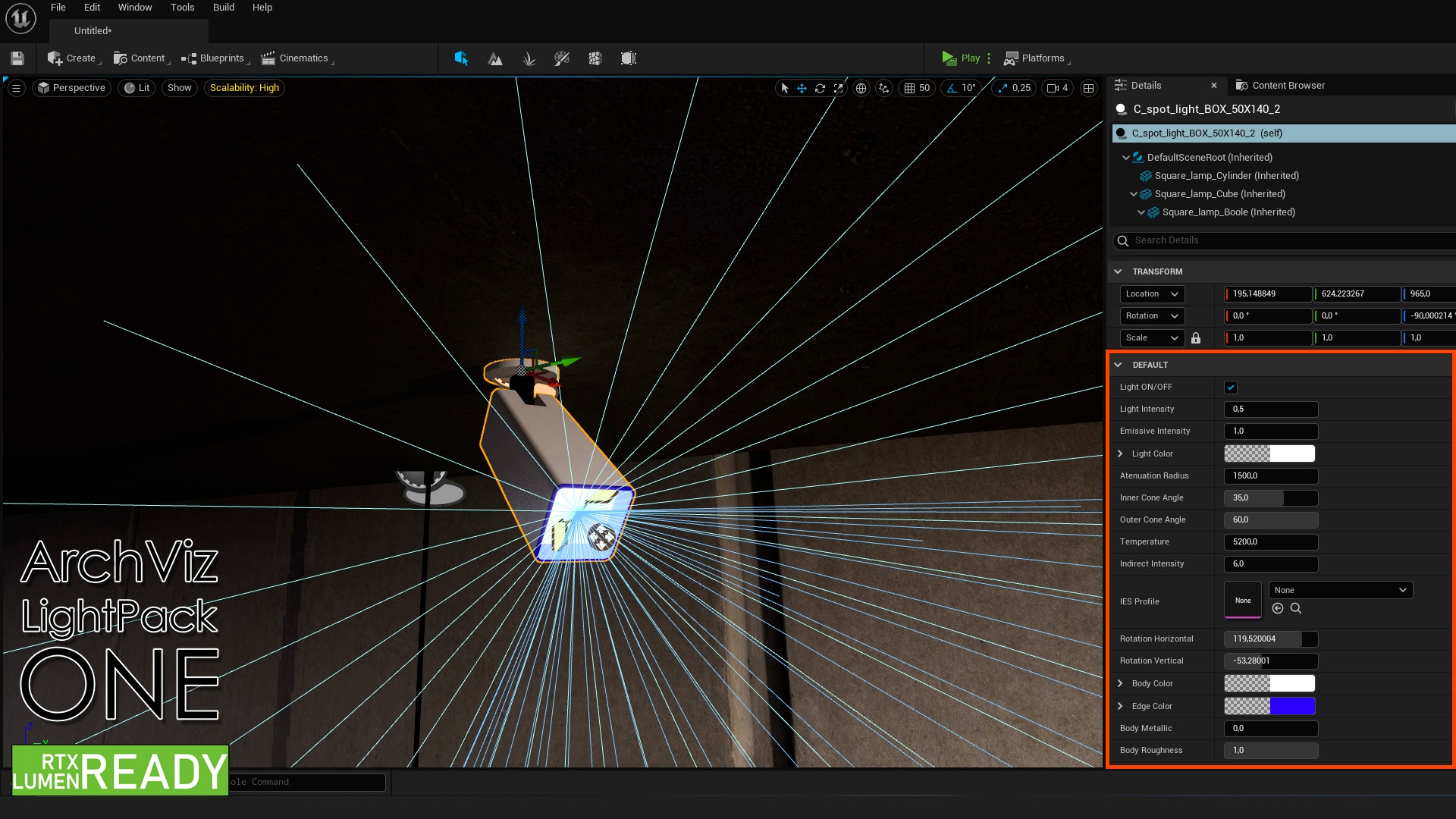This screenshot has height=819, width=1456.
Task: Toggle world/local coordinate system globe icon
Action: pos(861,88)
